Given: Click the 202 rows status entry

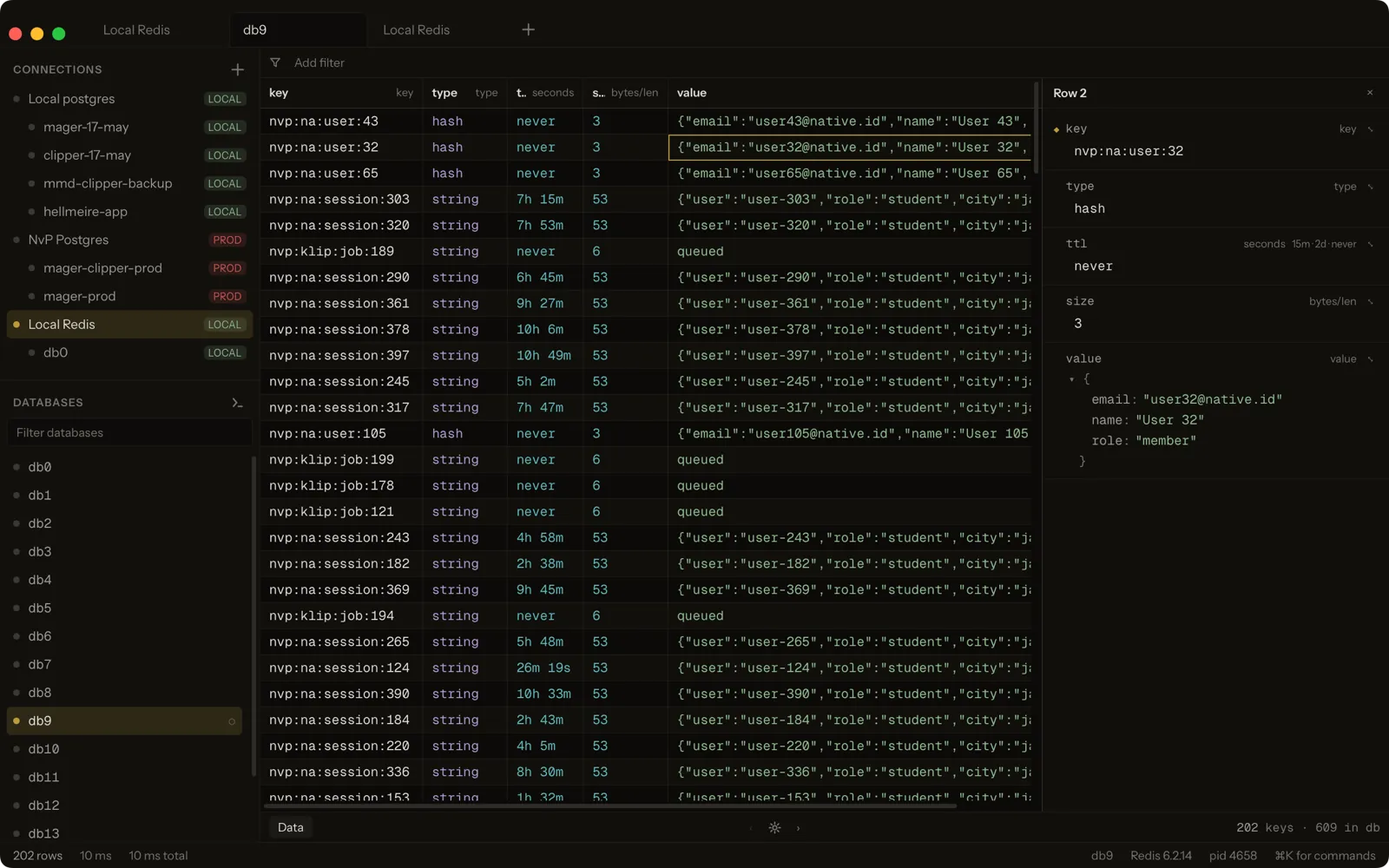Looking at the screenshot, I should 37,856.
